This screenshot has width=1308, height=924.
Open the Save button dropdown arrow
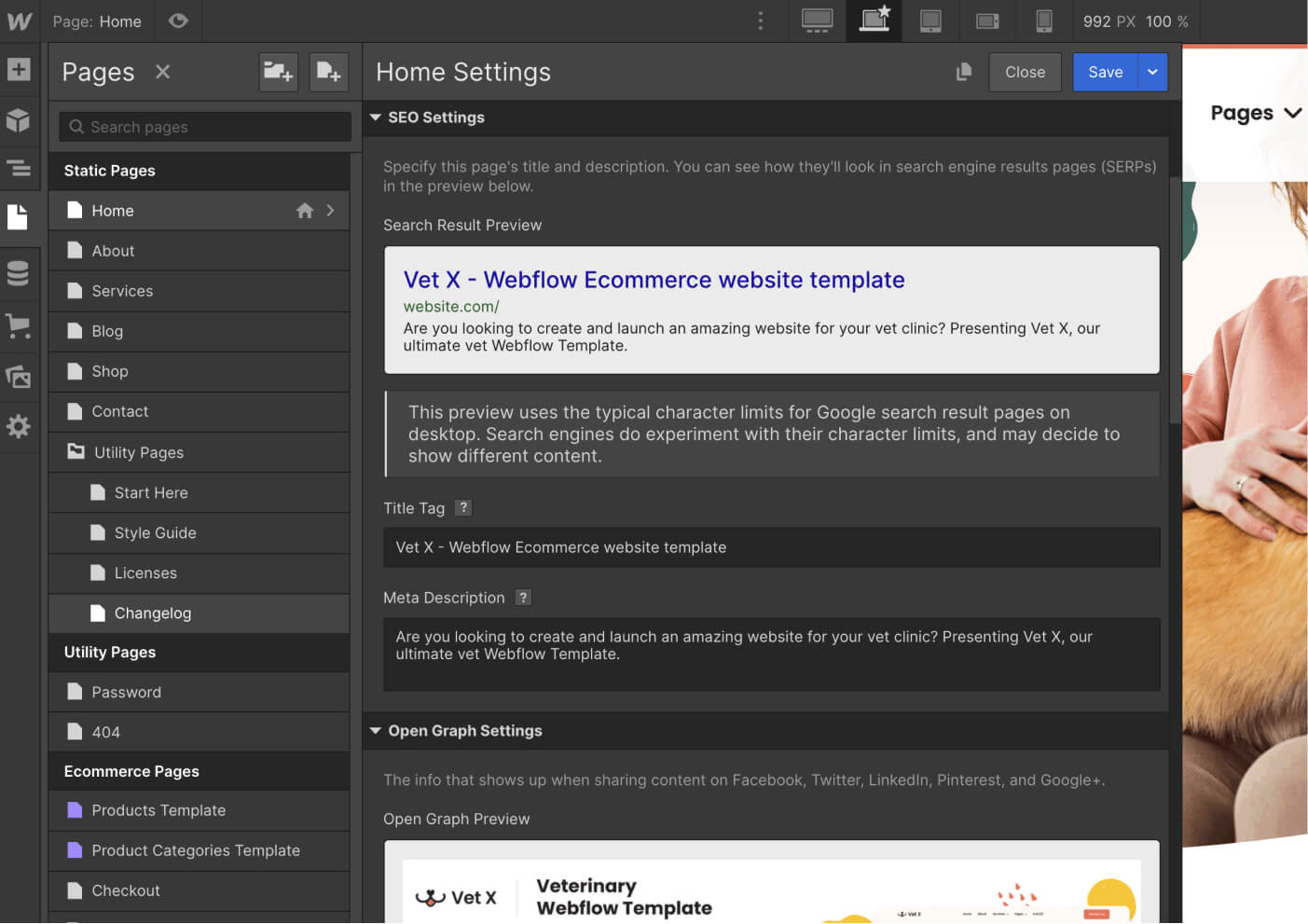click(x=1152, y=72)
